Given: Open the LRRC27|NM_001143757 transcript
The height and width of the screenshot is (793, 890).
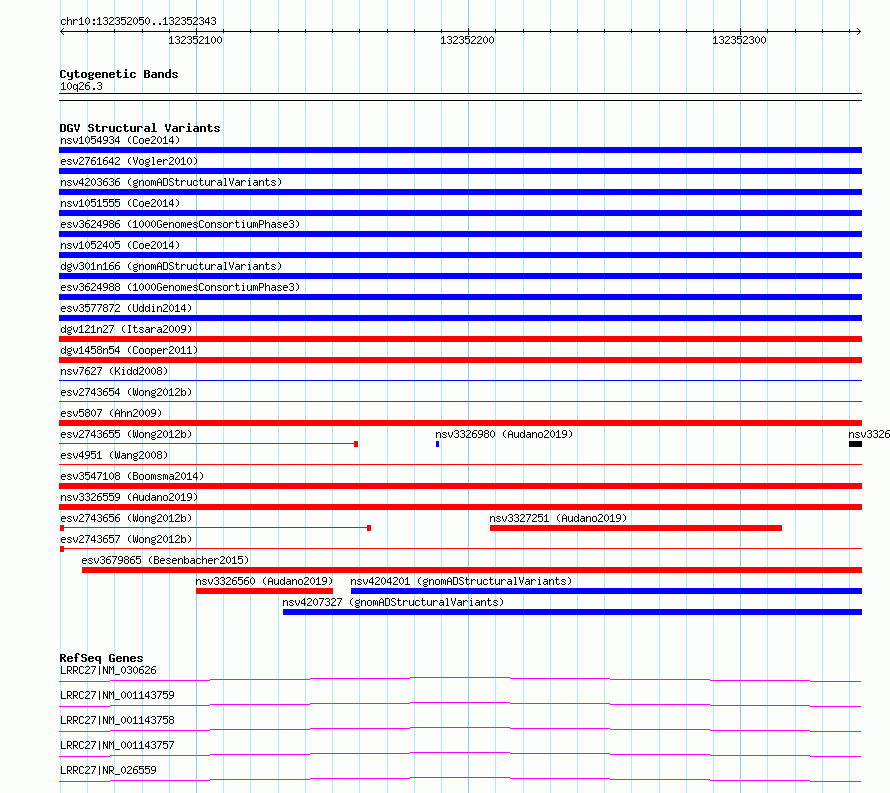Looking at the screenshot, I should (117, 745).
